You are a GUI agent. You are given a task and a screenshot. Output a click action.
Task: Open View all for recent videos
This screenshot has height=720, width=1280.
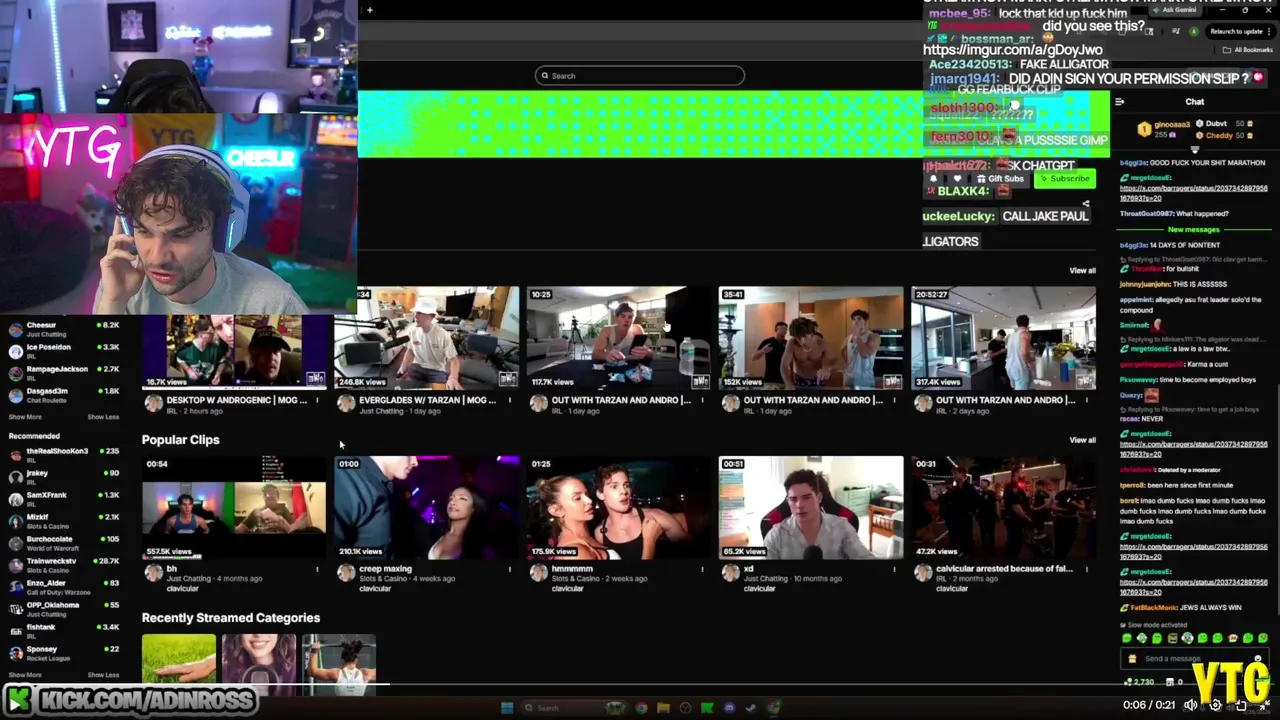pyautogui.click(x=1082, y=271)
